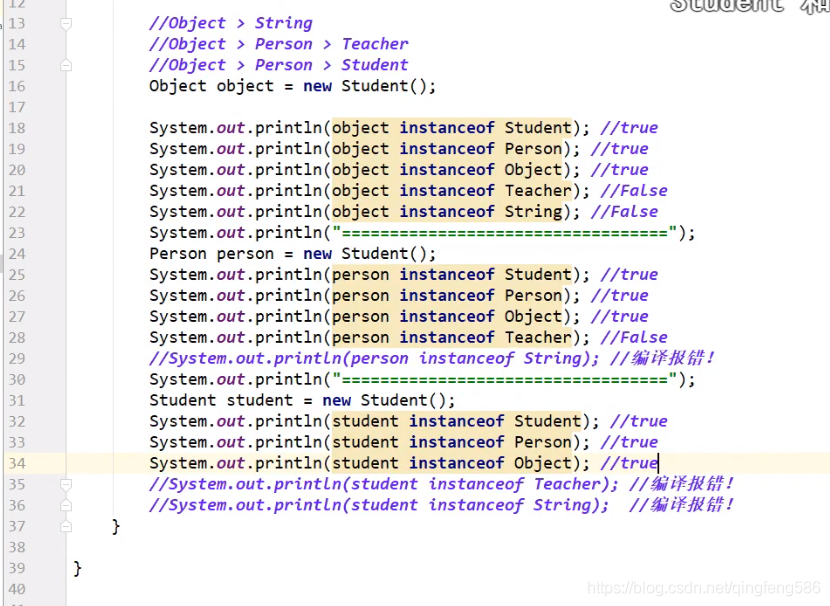The image size is (830, 606).
Task: Click 'person instanceof Teacher' expression on line 28
Action: pos(452,338)
